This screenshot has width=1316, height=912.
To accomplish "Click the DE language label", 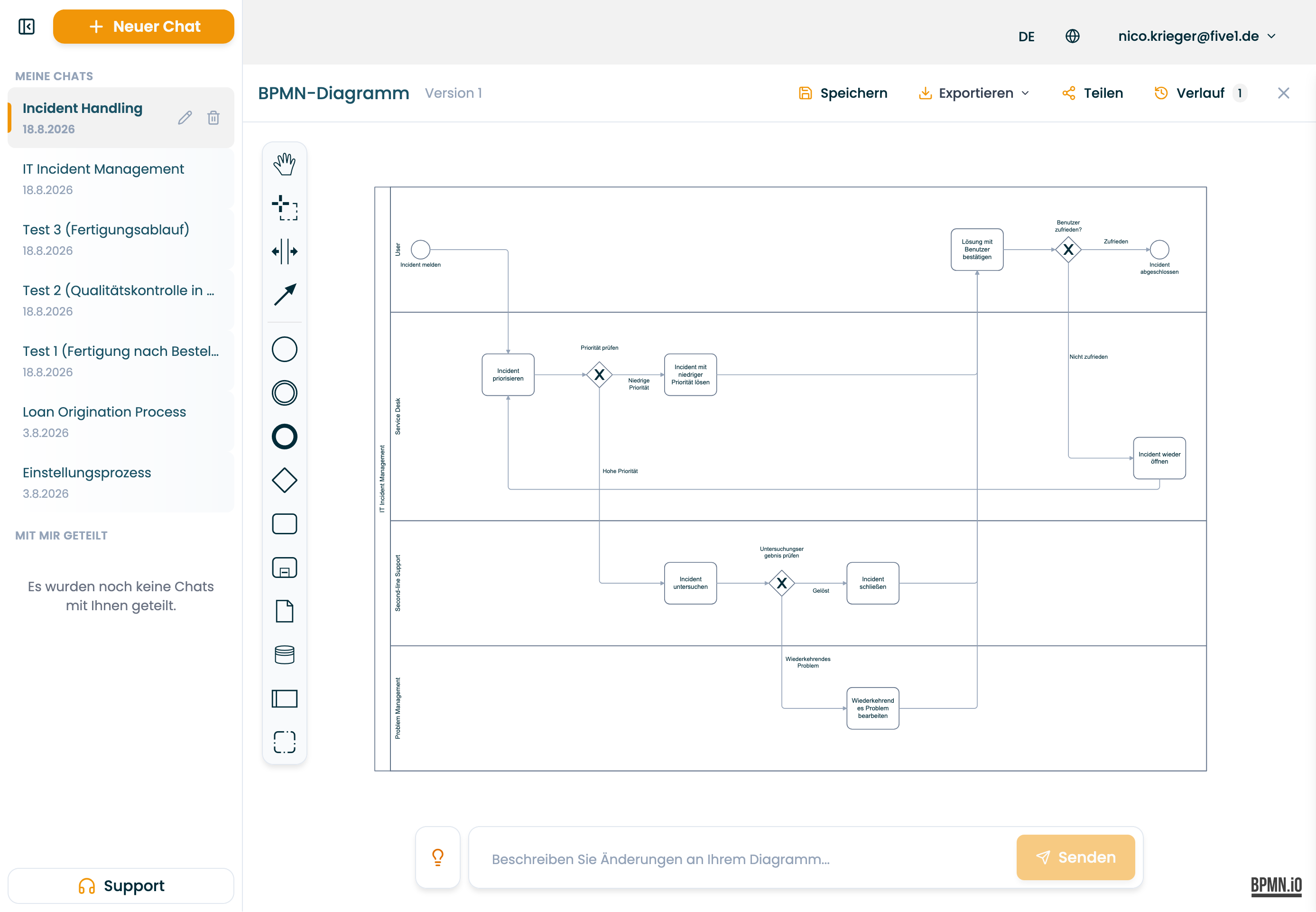I will pos(1026,37).
